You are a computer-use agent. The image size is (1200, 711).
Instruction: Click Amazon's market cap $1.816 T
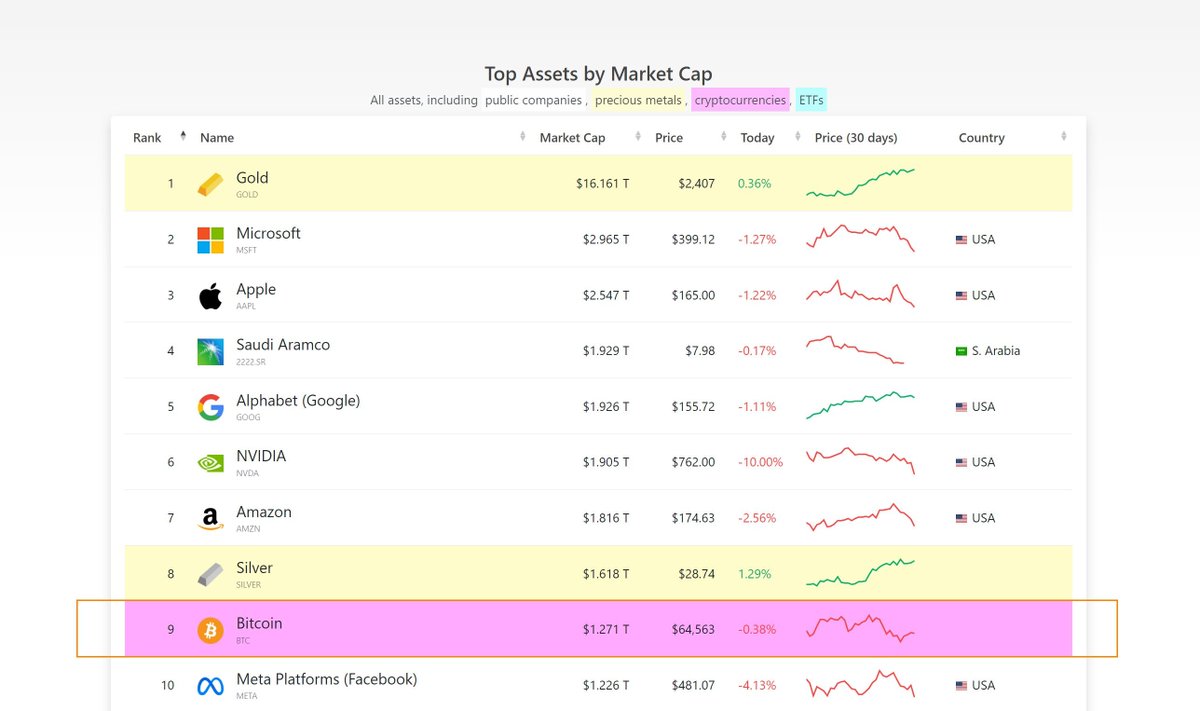(606, 518)
